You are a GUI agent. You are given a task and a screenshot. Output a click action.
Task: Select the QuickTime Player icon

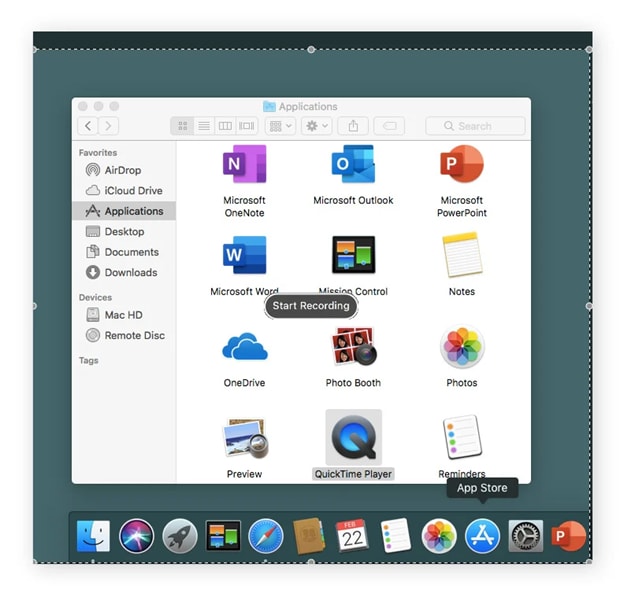click(353, 438)
